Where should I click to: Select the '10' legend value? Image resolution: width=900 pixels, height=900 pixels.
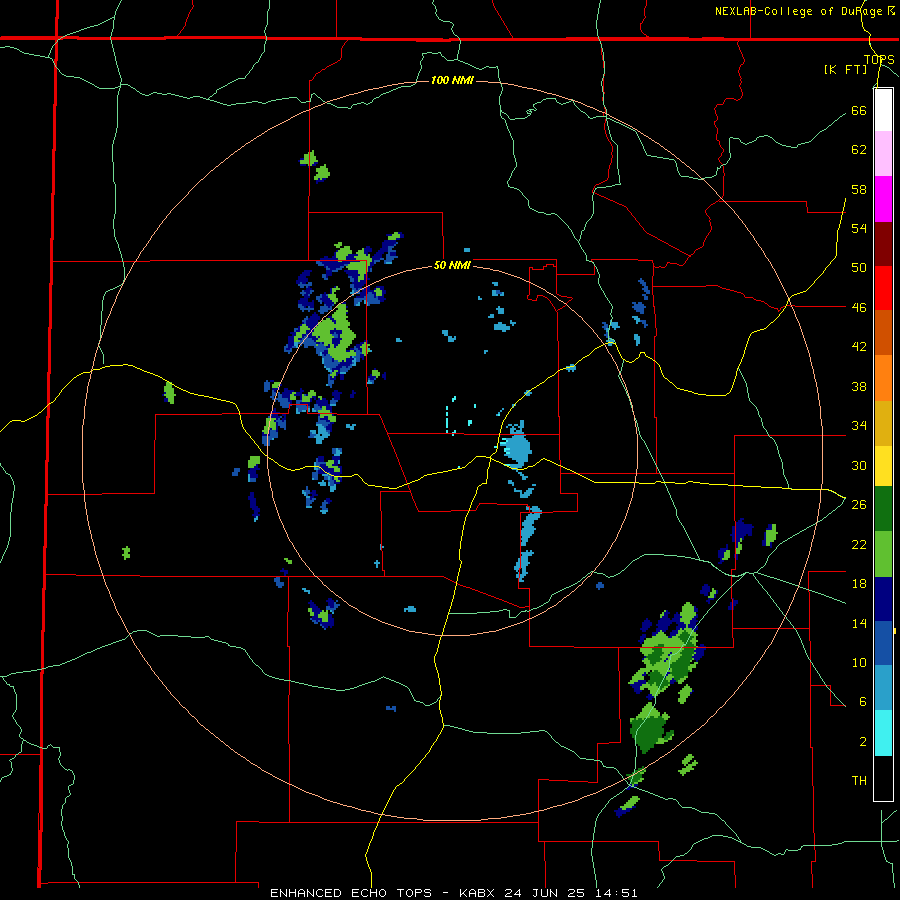(859, 662)
